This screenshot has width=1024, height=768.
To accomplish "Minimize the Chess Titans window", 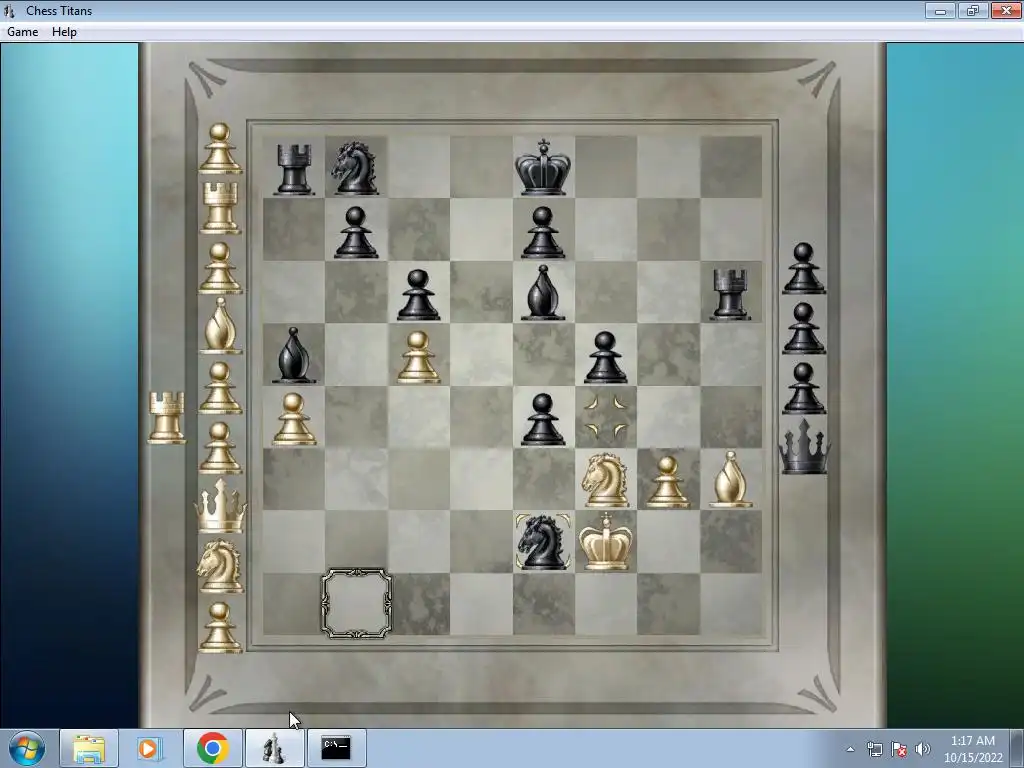I will [x=940, y=10].
